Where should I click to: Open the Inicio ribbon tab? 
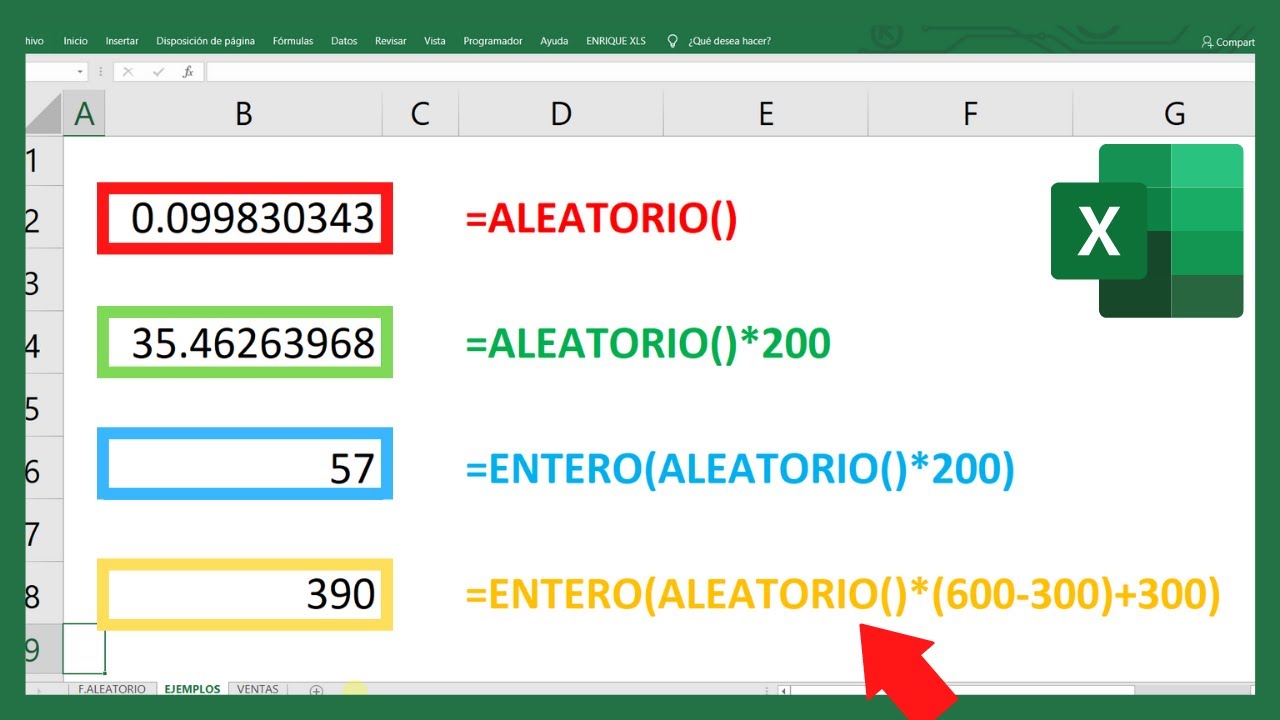click(75, 41)
